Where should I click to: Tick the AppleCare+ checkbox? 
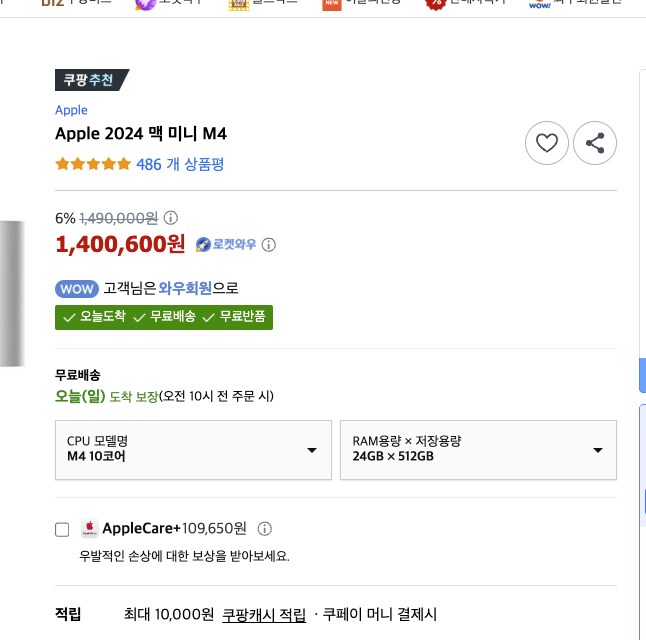[x=62, y=529]
